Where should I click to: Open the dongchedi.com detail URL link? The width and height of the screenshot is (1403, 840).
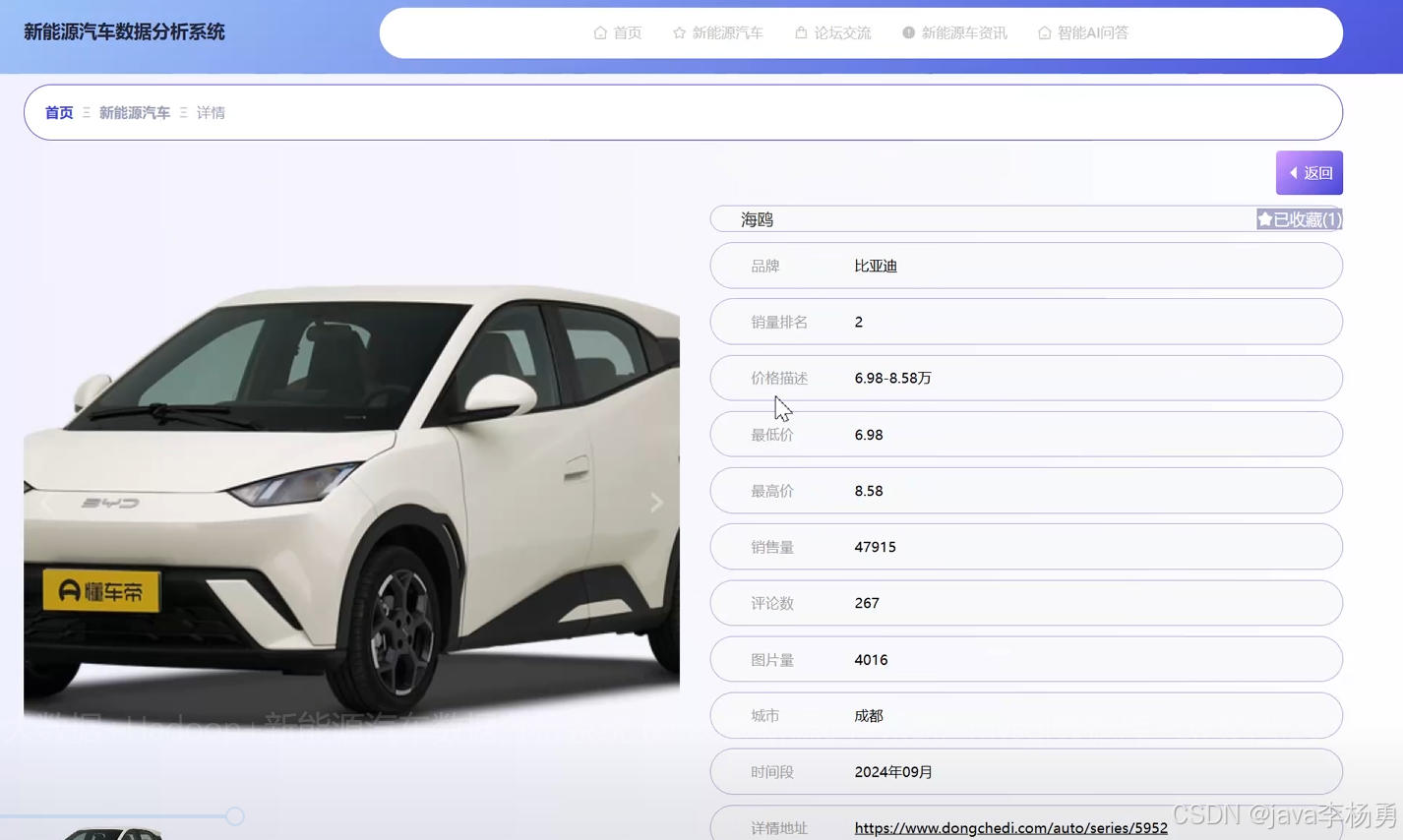click(1010, 828)
